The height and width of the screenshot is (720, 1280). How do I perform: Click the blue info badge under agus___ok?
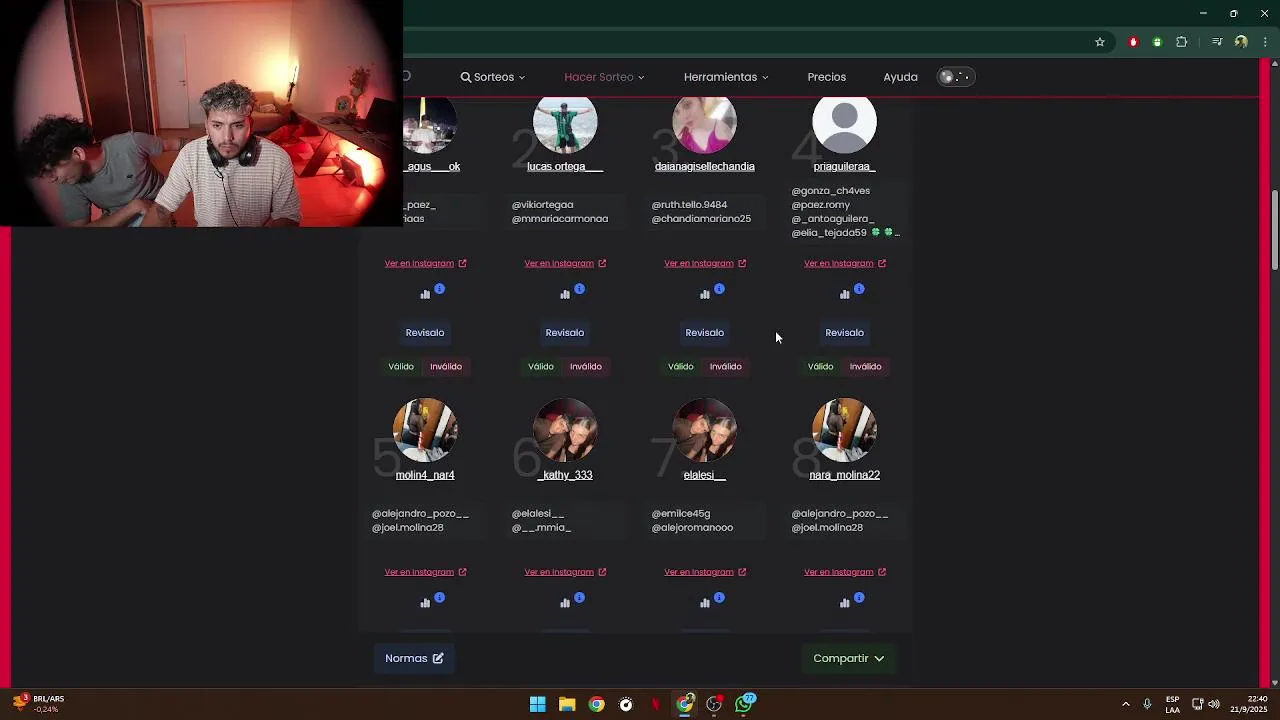439,289
